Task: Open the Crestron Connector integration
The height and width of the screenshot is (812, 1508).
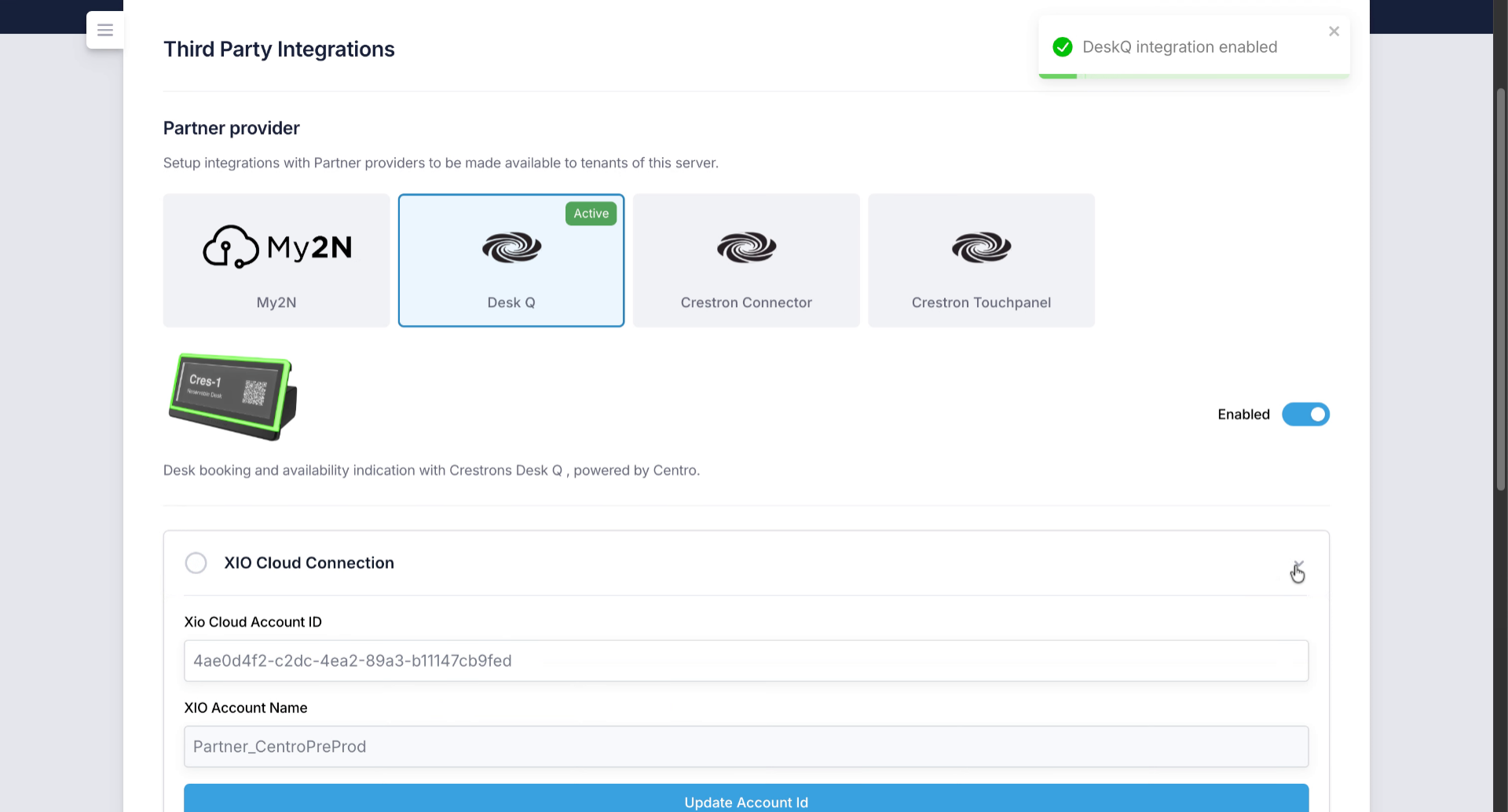Action: [745, 260]
